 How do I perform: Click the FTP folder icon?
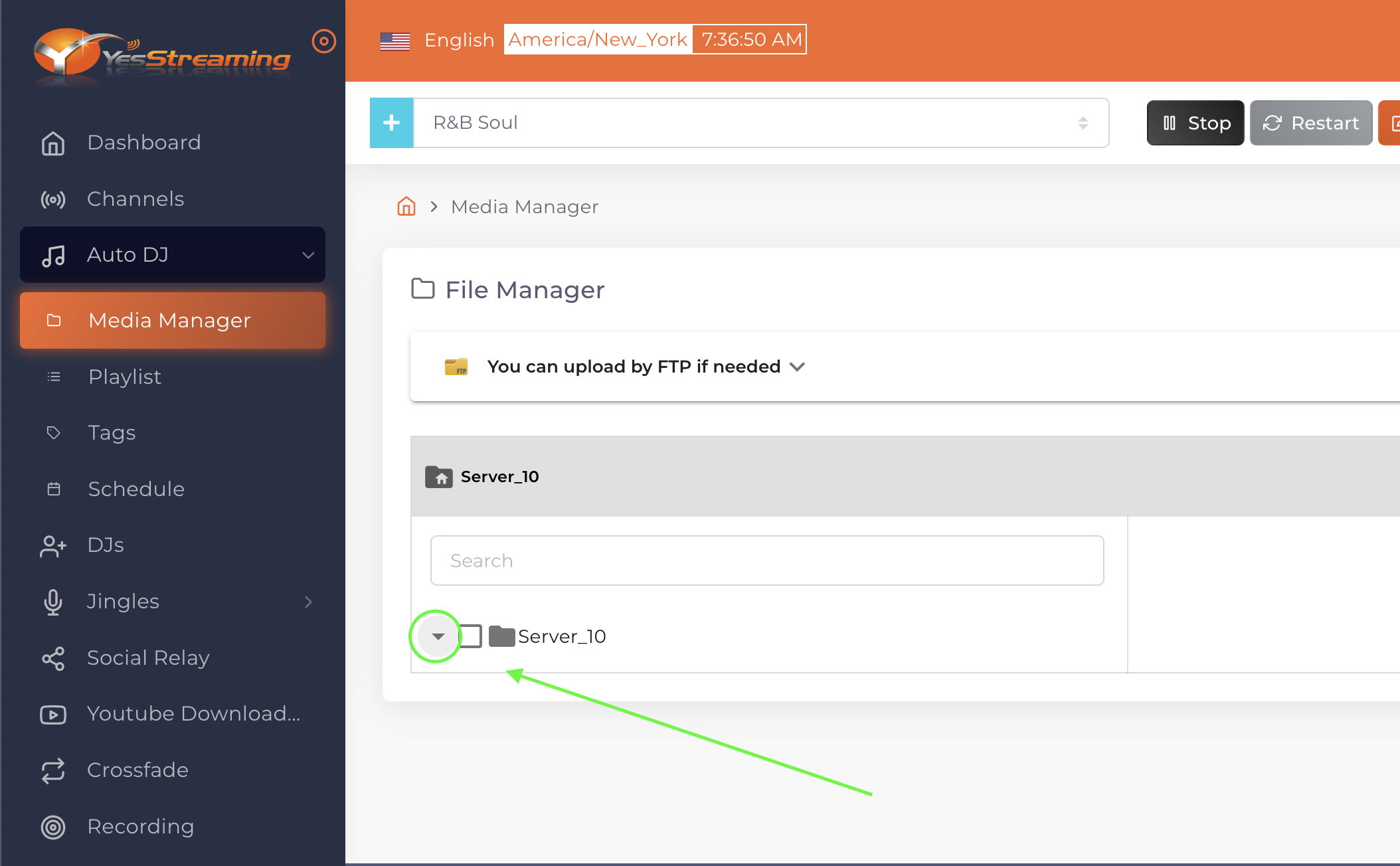[456, 367]
